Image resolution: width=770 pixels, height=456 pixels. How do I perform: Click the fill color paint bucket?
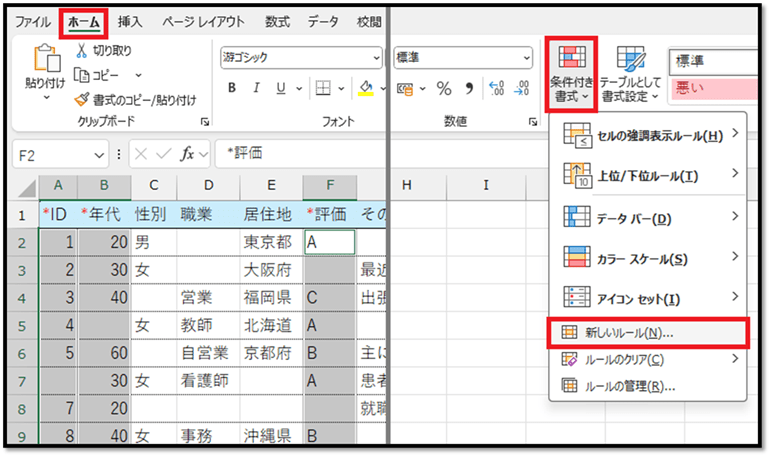pos(366,88)
